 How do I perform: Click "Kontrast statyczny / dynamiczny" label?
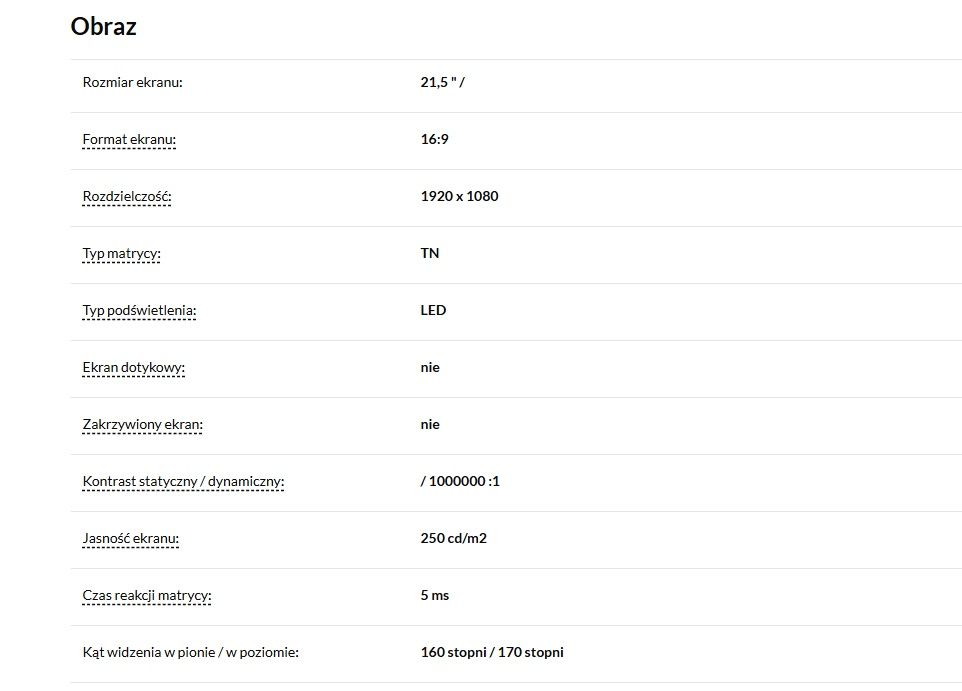point(184,481)
